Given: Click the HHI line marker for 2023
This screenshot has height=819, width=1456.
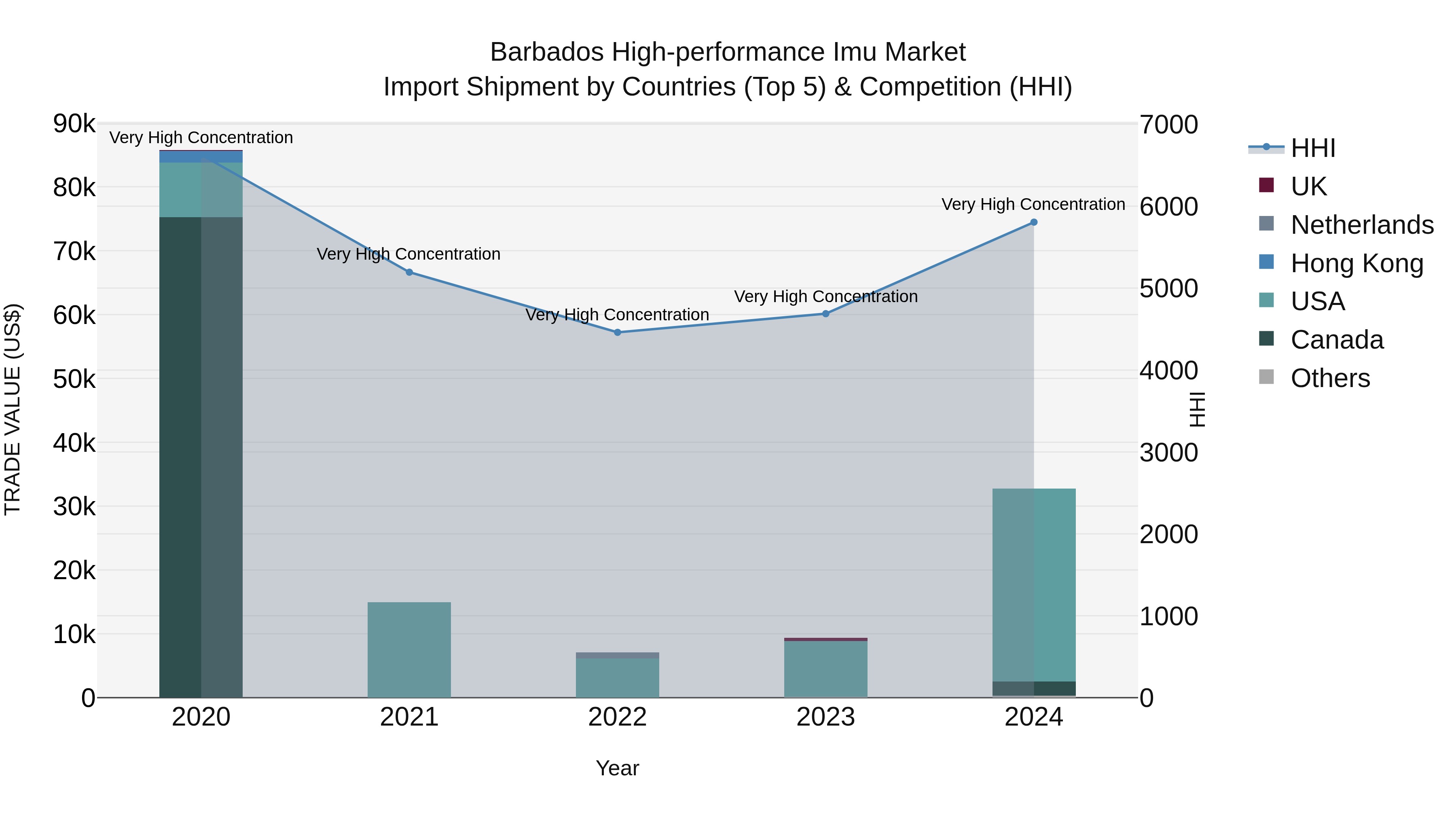Looking at the screenshot, I should click(826, 314).
